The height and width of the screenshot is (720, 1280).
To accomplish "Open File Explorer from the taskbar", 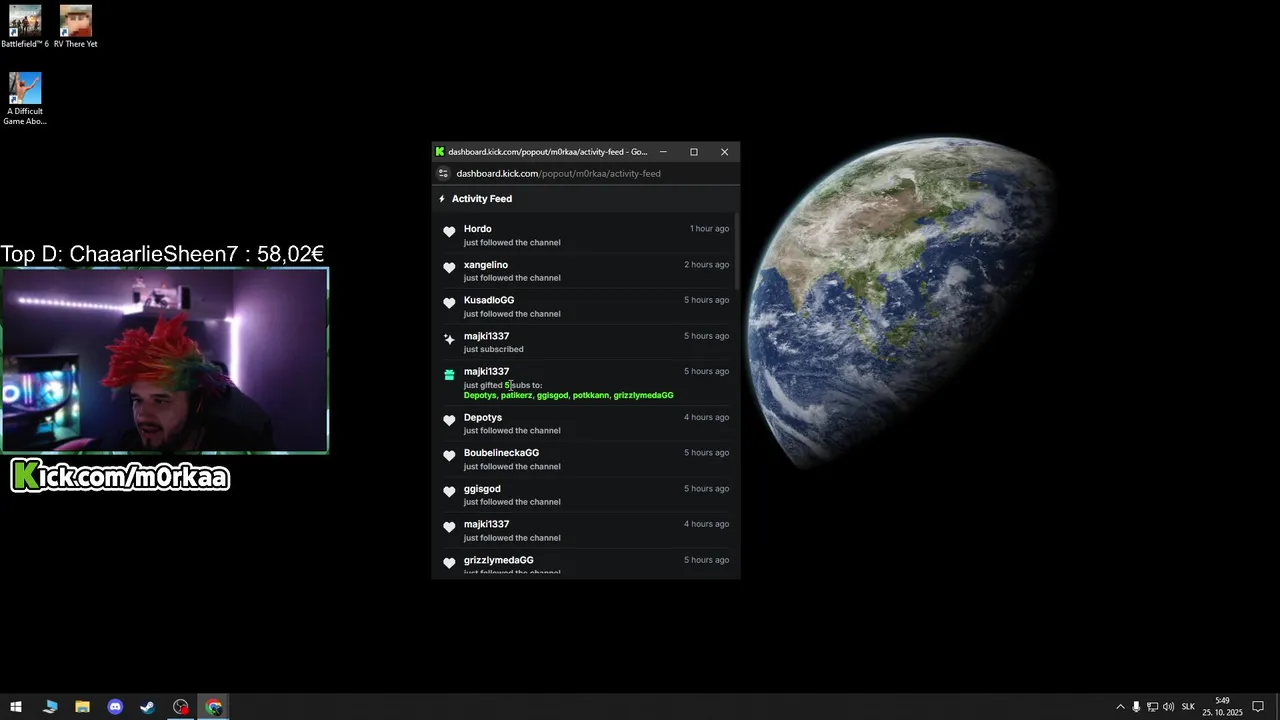I will click(x=82, y=707).
